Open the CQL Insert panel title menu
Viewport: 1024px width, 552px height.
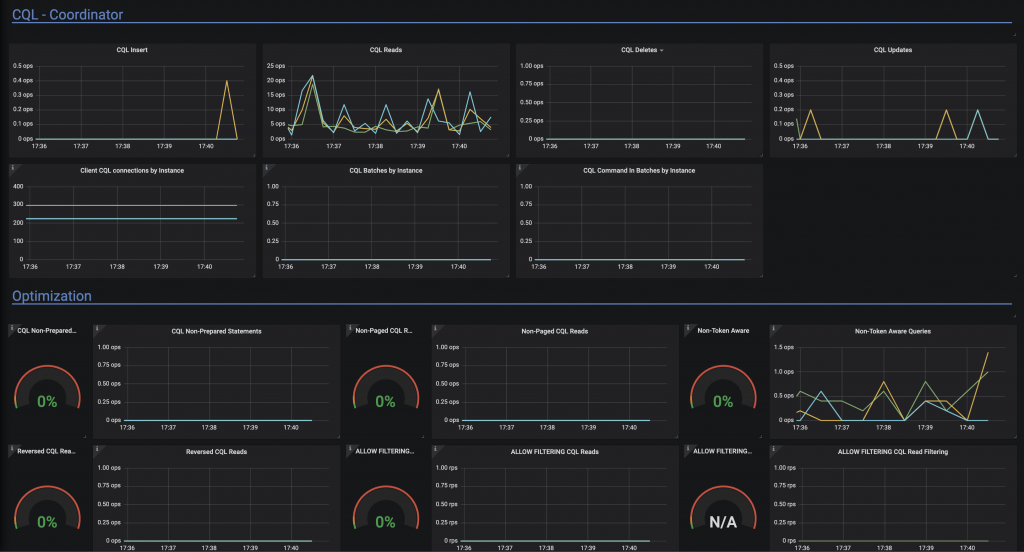(132, 50)
